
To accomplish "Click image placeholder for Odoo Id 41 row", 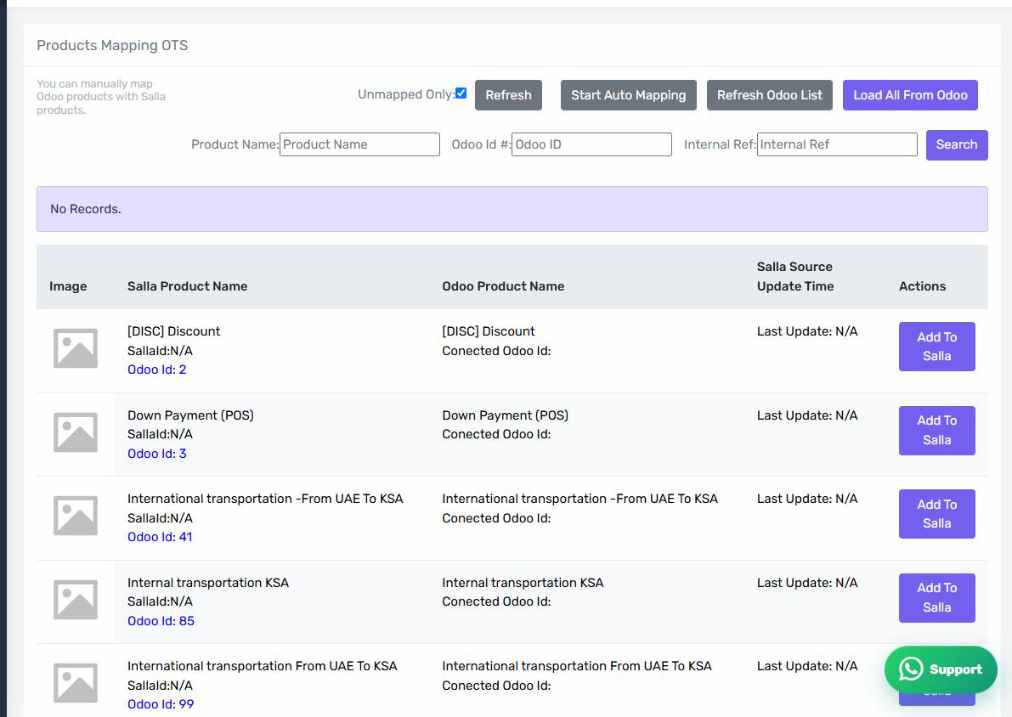I will pyautogui.click(x=76, y=516).
